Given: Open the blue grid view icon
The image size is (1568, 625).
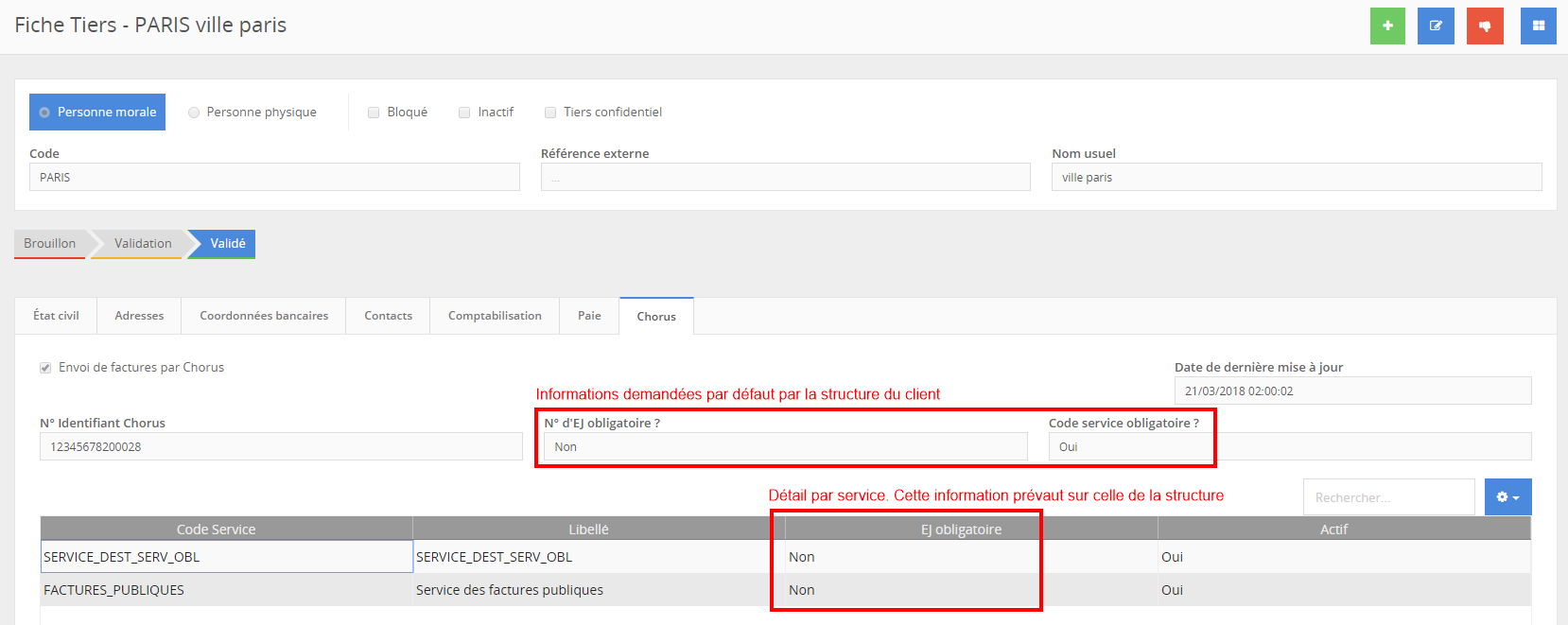Looking at the screenshot, I should click(x=1538, y=26).
